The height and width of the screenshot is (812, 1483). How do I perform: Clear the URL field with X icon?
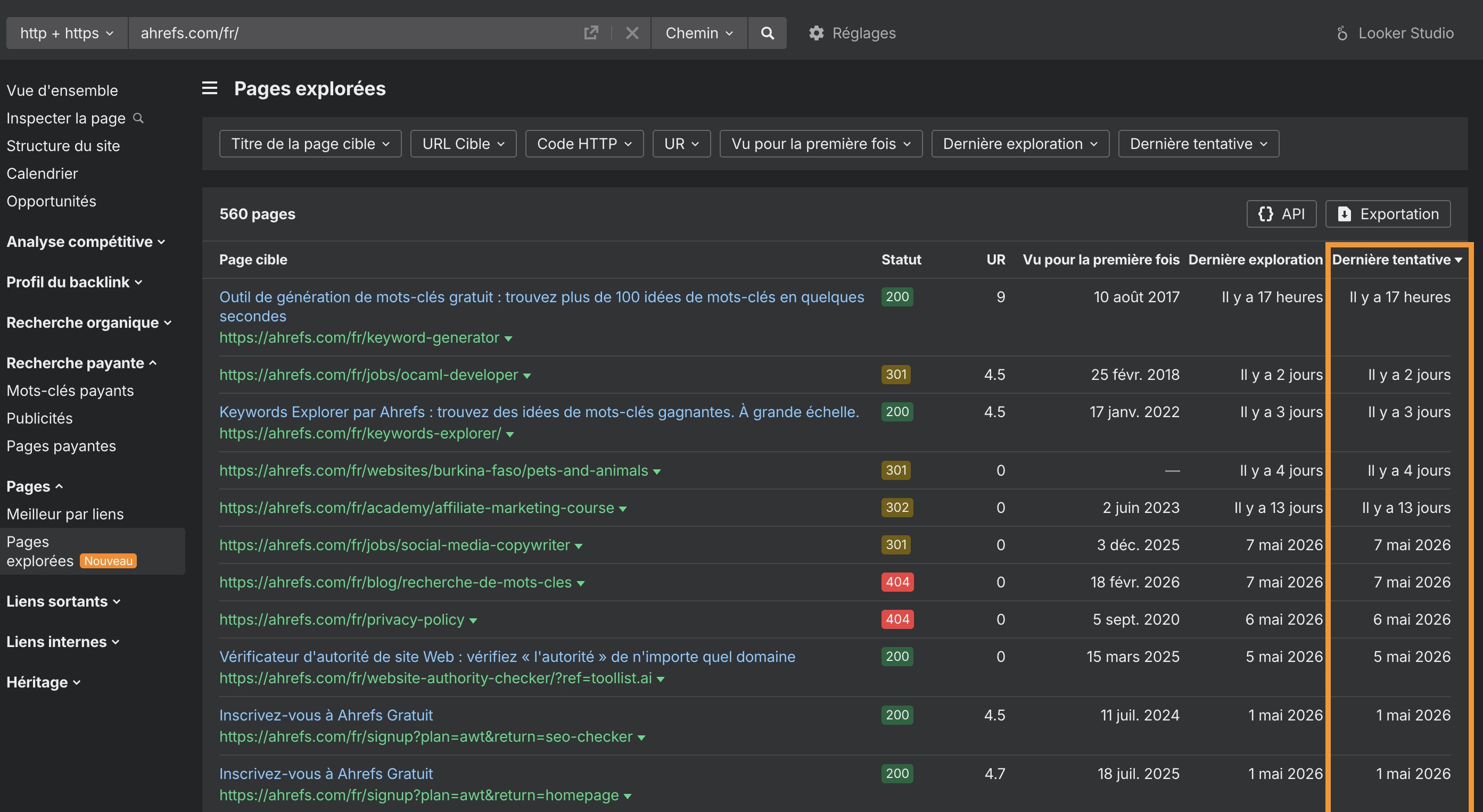click(x=632, y=33)
